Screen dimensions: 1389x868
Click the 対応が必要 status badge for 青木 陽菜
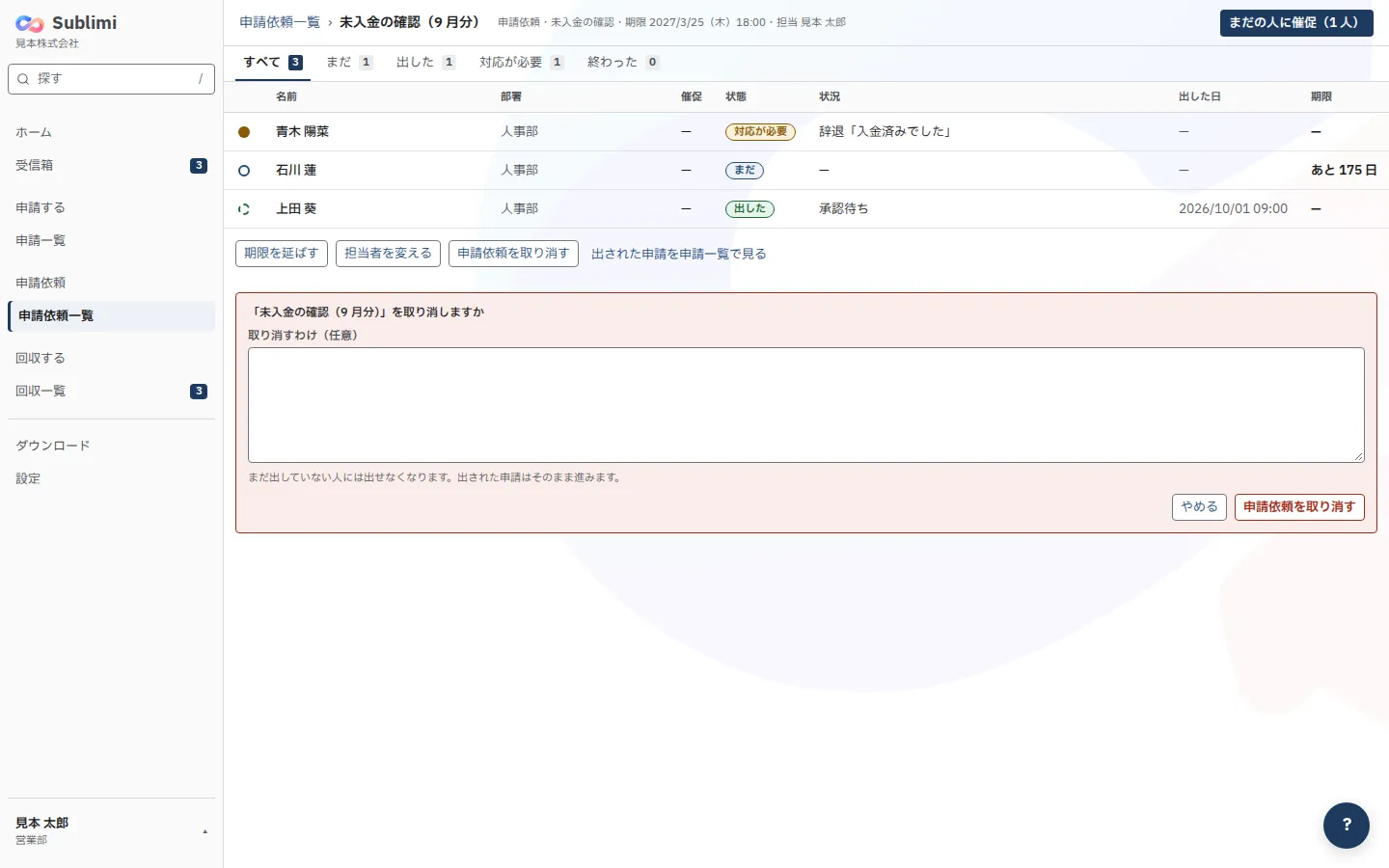[x=760, y=132]
